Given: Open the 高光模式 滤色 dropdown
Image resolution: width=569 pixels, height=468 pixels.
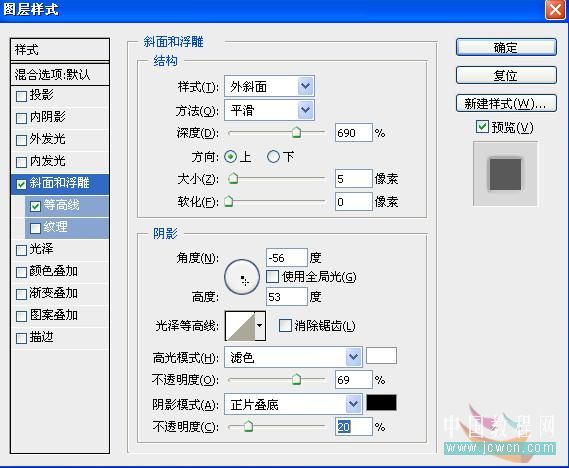Looking at the screenshot, I should (x=293, y=357).
